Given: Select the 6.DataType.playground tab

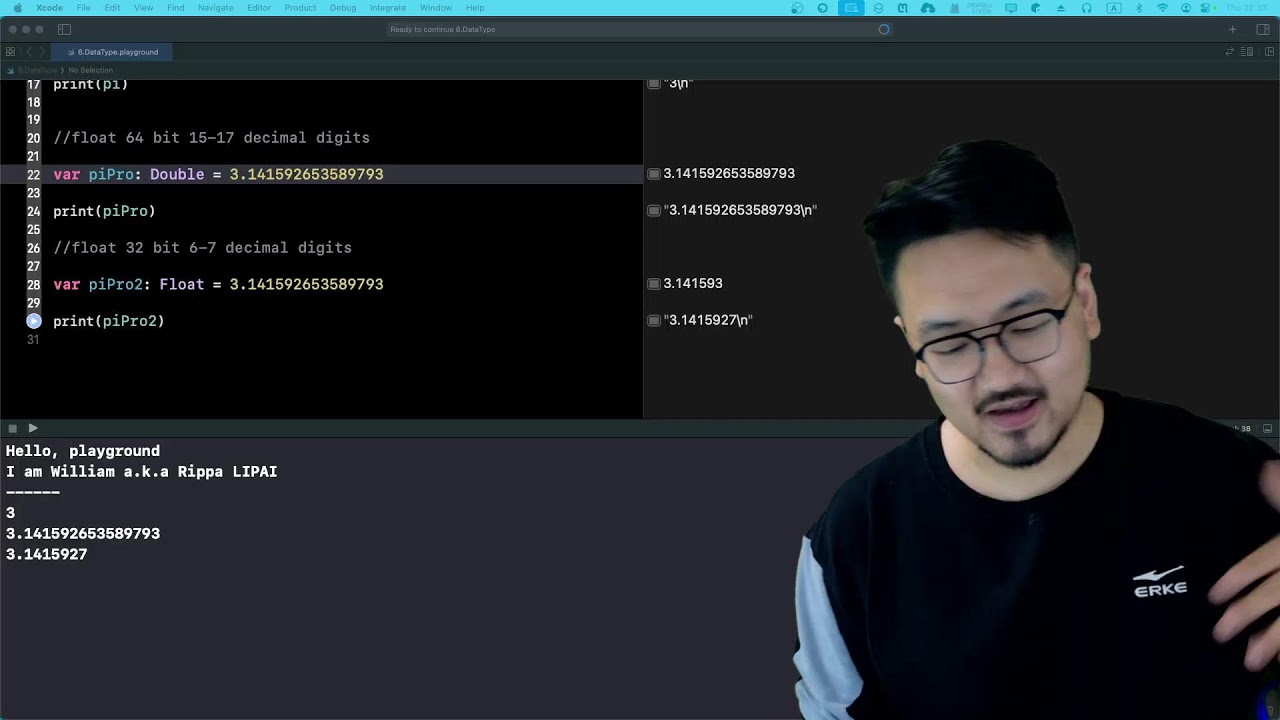Looking at the screenshot, I should [113, 52].
